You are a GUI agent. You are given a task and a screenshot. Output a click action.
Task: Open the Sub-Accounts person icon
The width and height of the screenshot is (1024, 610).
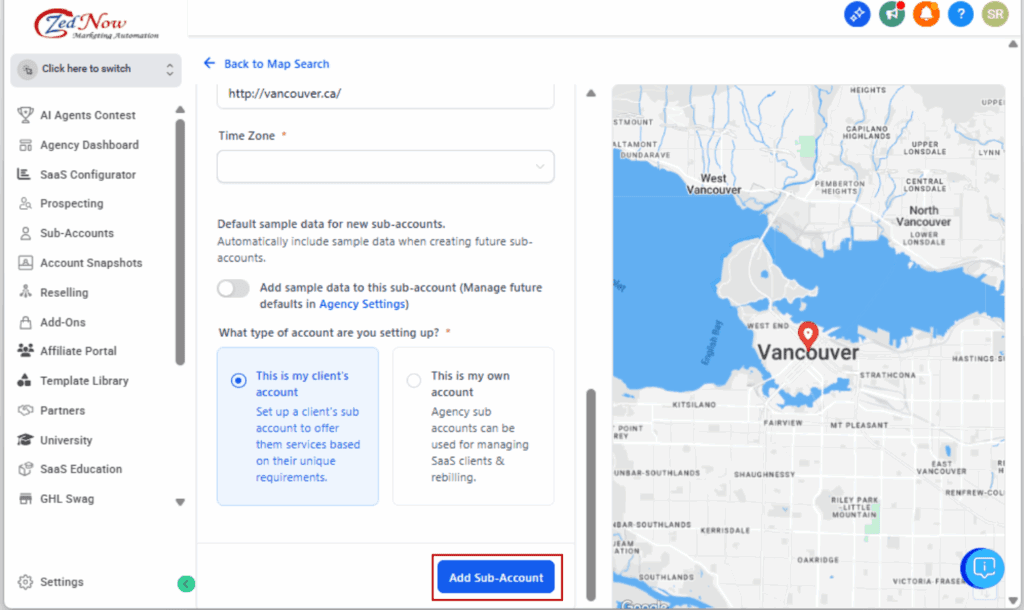tap(25, 233)
